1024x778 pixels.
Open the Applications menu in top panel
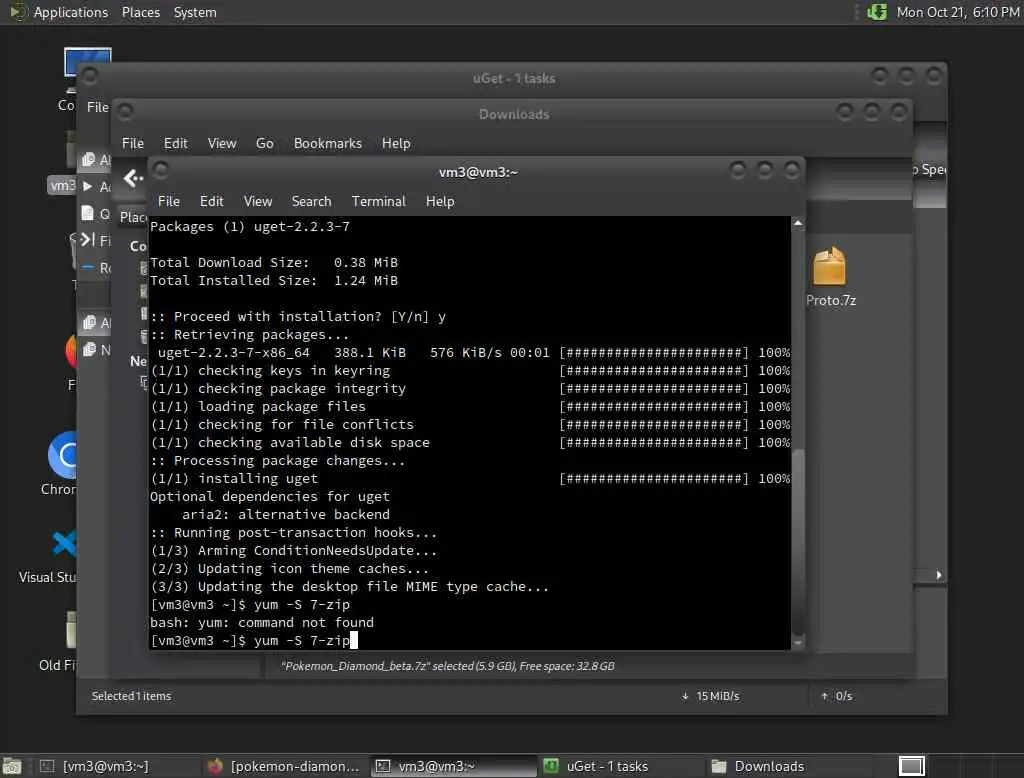(71, 12)
